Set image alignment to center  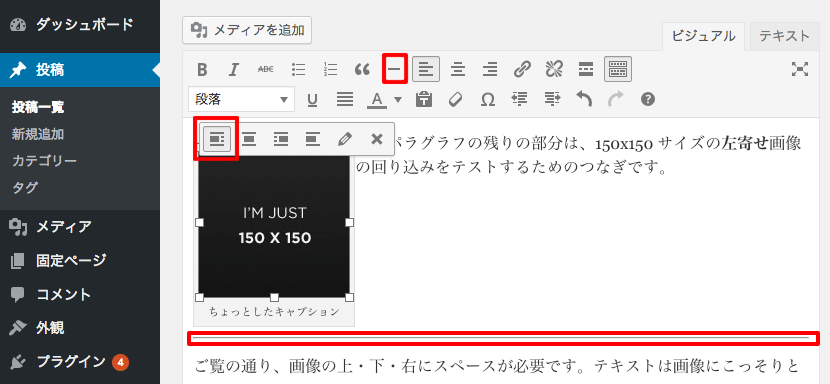click(249, 139)
